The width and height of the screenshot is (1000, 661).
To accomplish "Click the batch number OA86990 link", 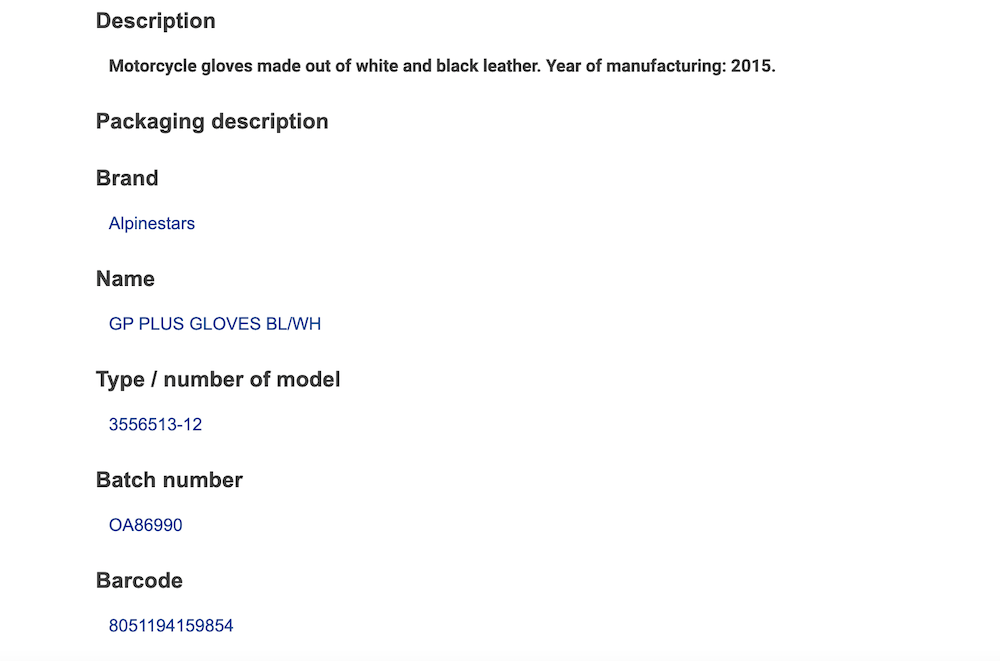I will click(145, 525).
